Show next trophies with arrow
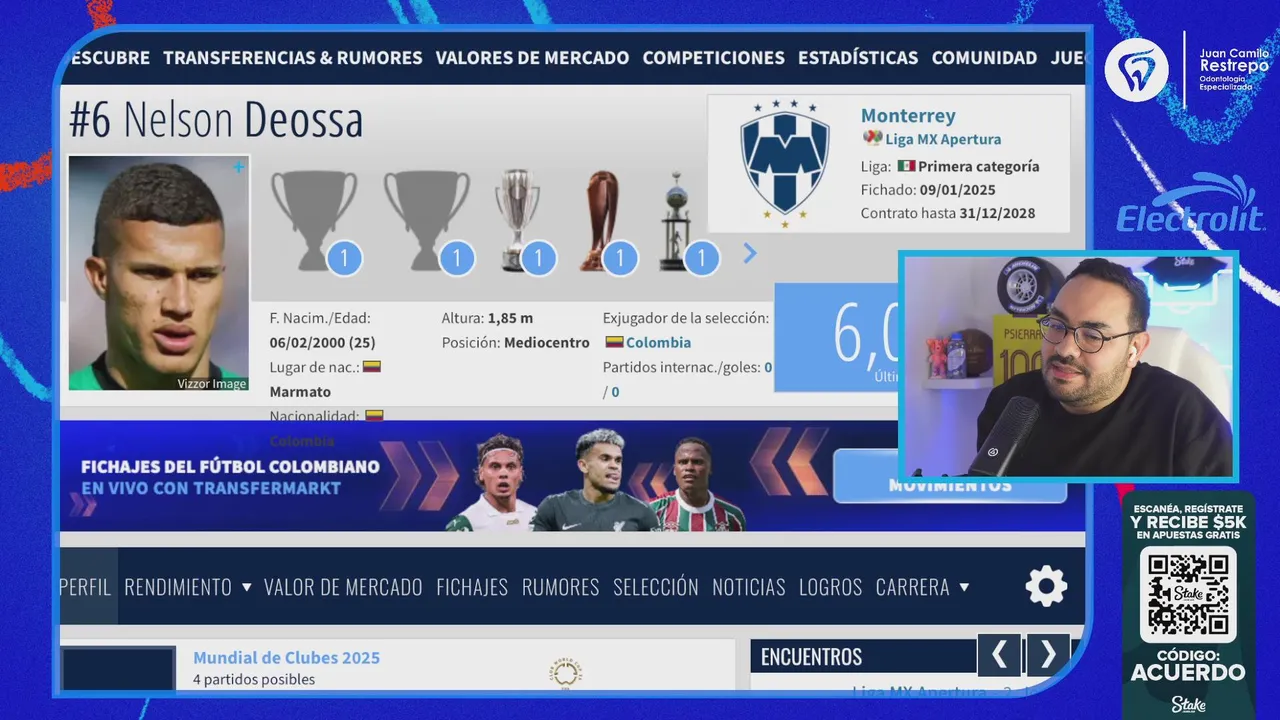This screenshot has height=720, width=1280. (750, 254)
